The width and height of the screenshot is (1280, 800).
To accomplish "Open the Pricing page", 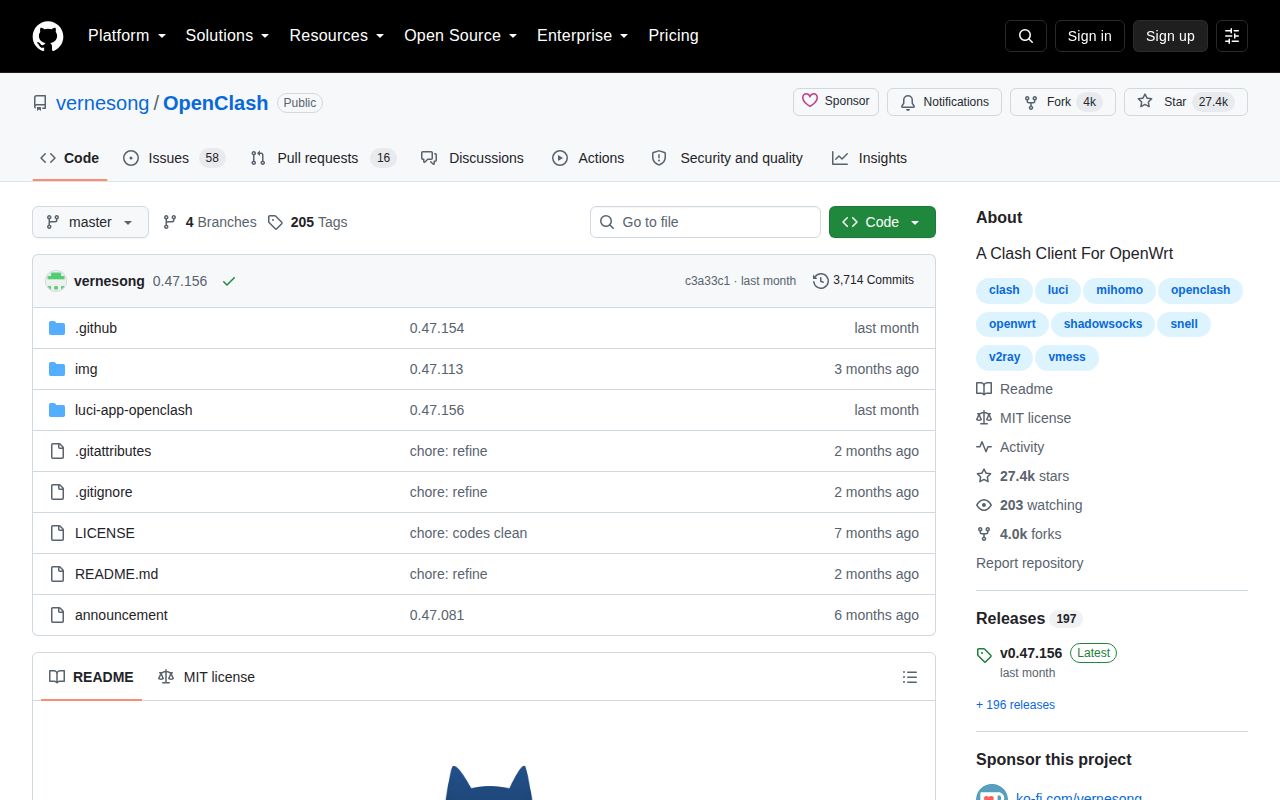I will pos(673,36).
